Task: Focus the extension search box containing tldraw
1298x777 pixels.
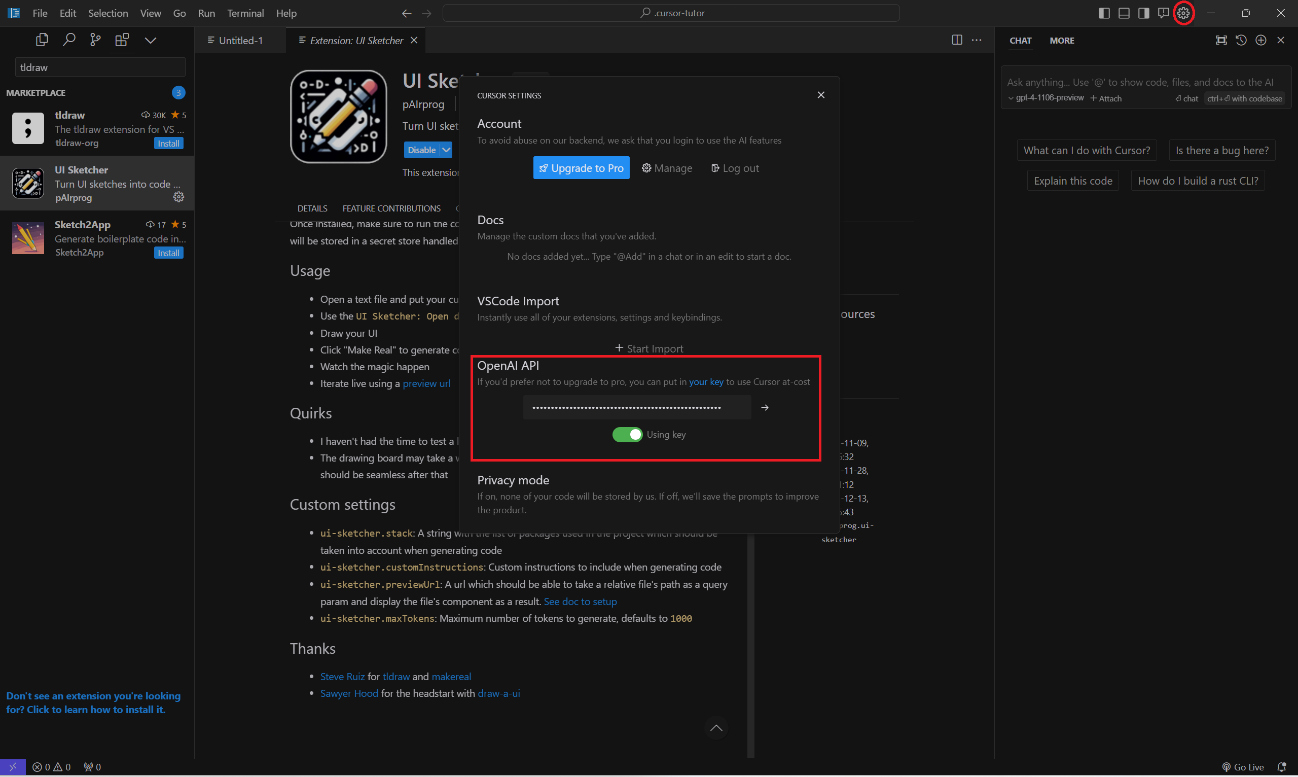Action: [x=100, y=67]
